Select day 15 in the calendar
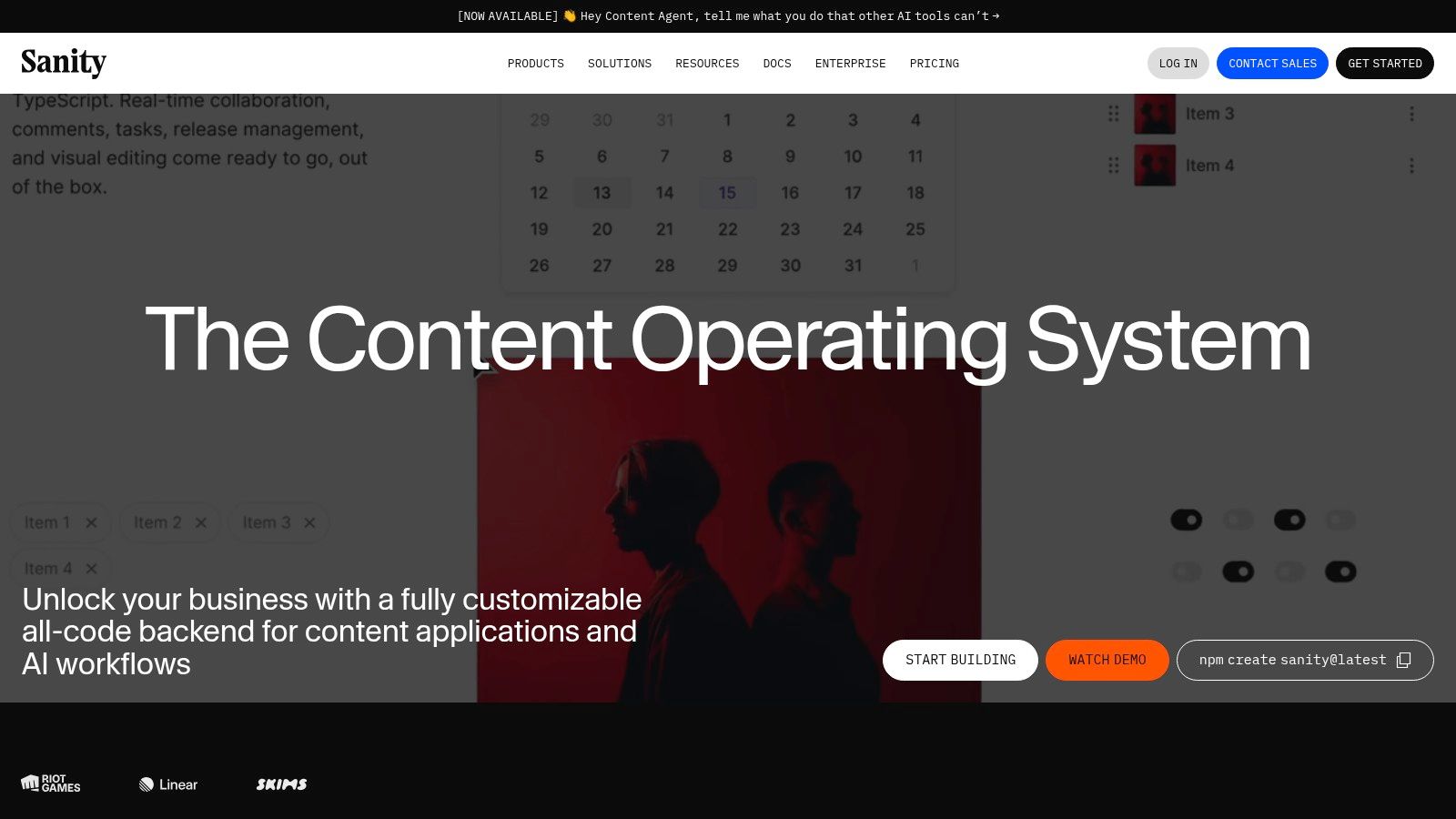1456x819 pixels. (727, 193)
